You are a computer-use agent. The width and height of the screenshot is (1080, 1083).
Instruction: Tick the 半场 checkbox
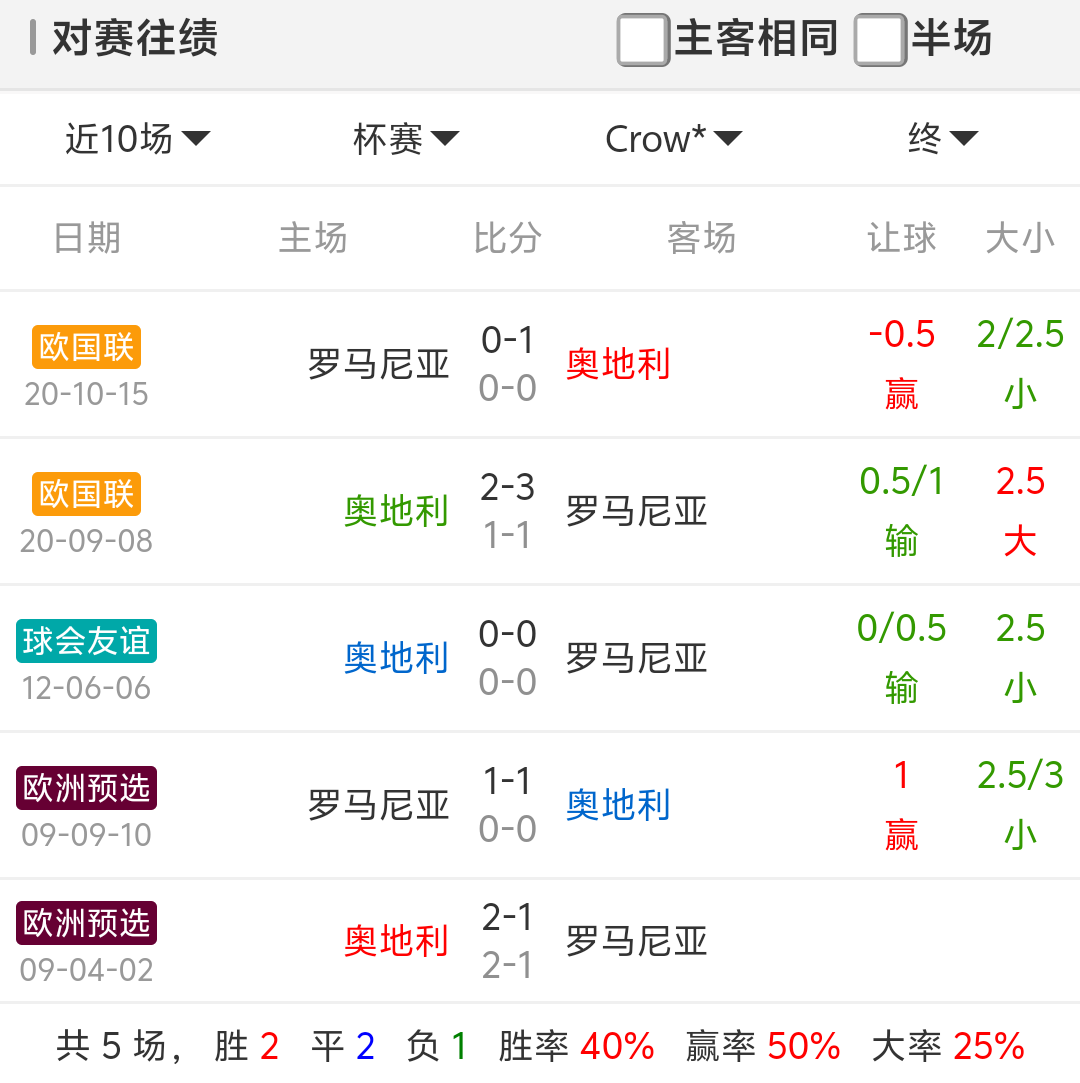tap(880, 41)
